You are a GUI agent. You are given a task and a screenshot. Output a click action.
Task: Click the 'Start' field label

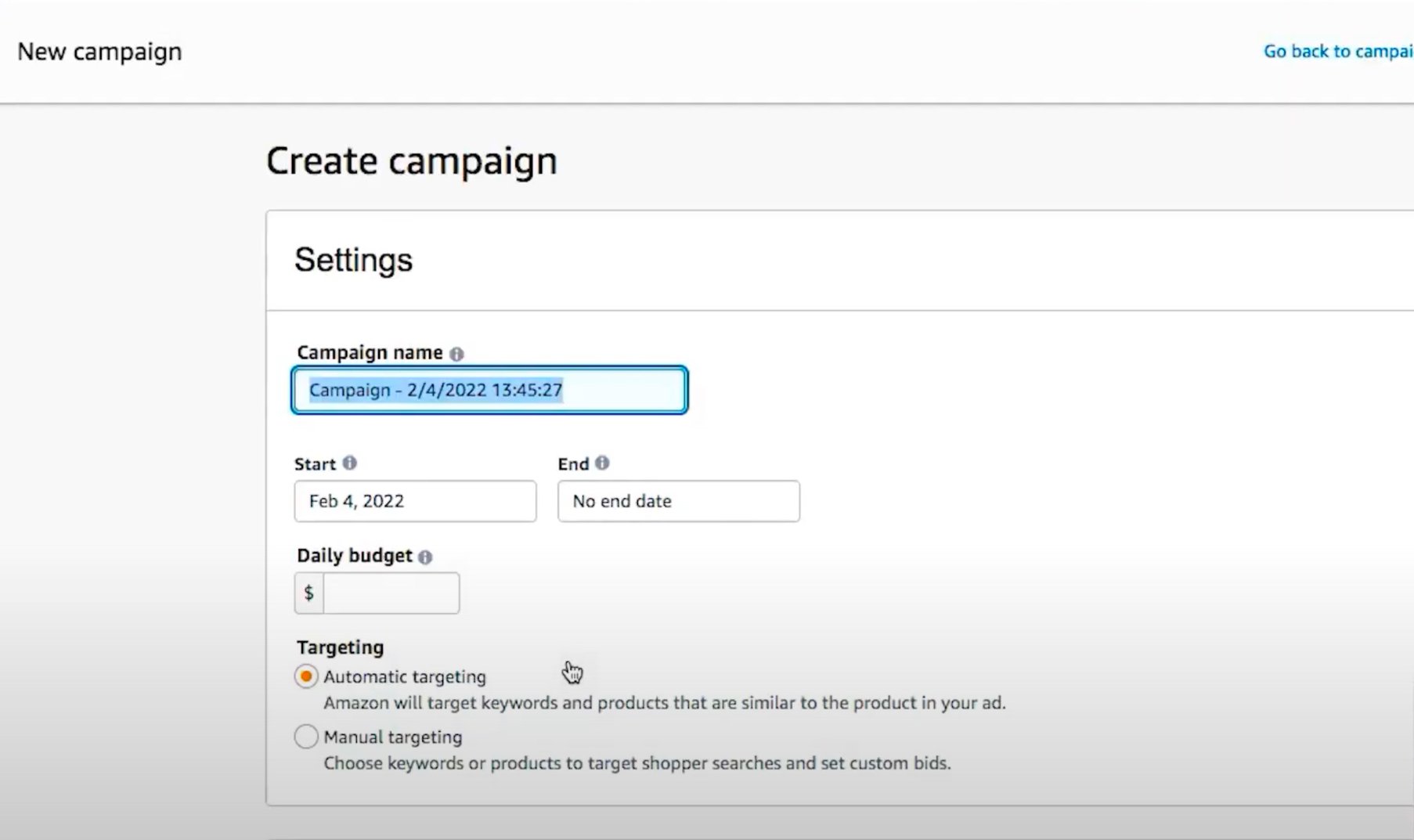pos(315,464)
